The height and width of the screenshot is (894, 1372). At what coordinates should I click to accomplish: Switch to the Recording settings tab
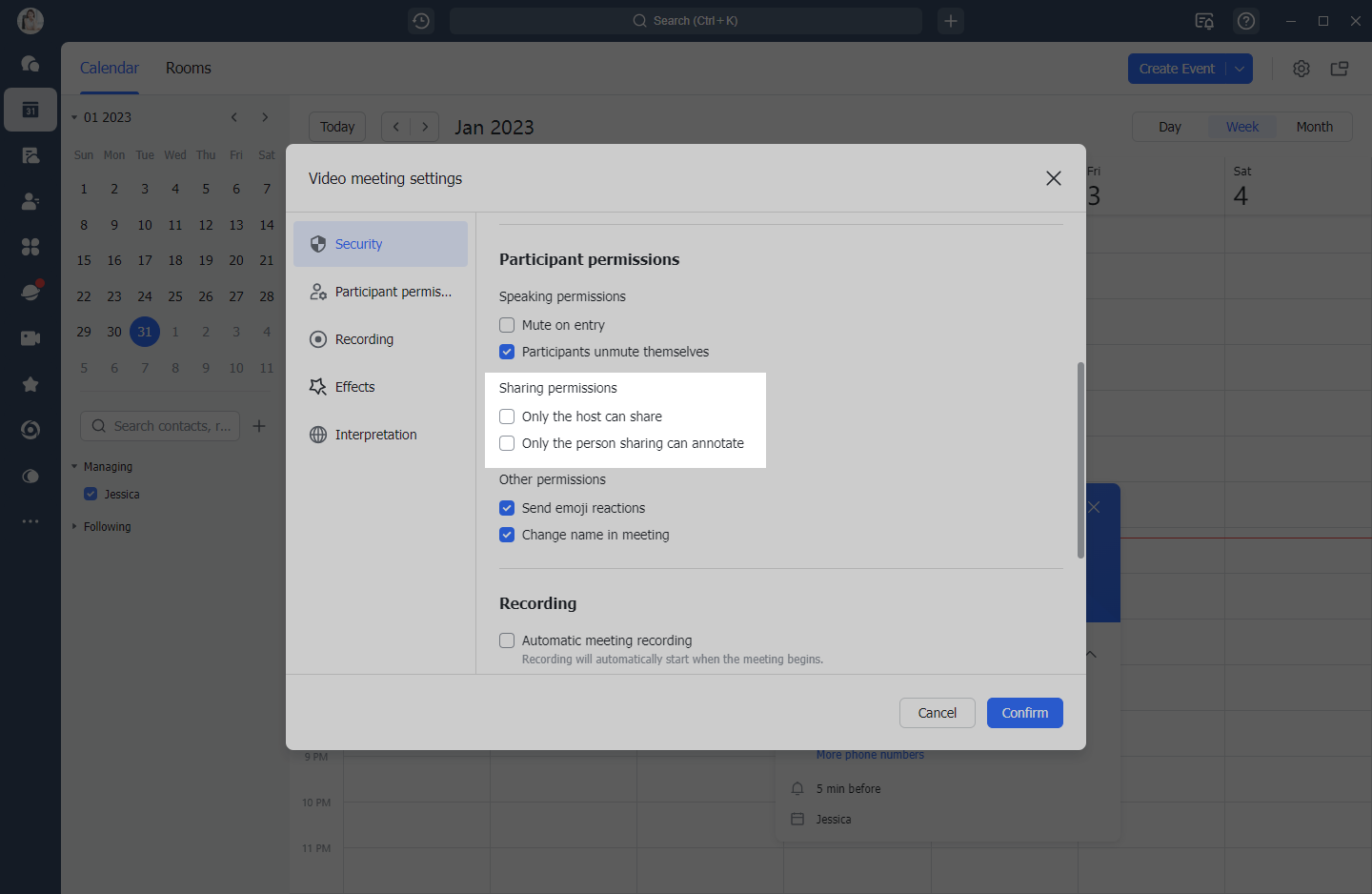(364, 338)
